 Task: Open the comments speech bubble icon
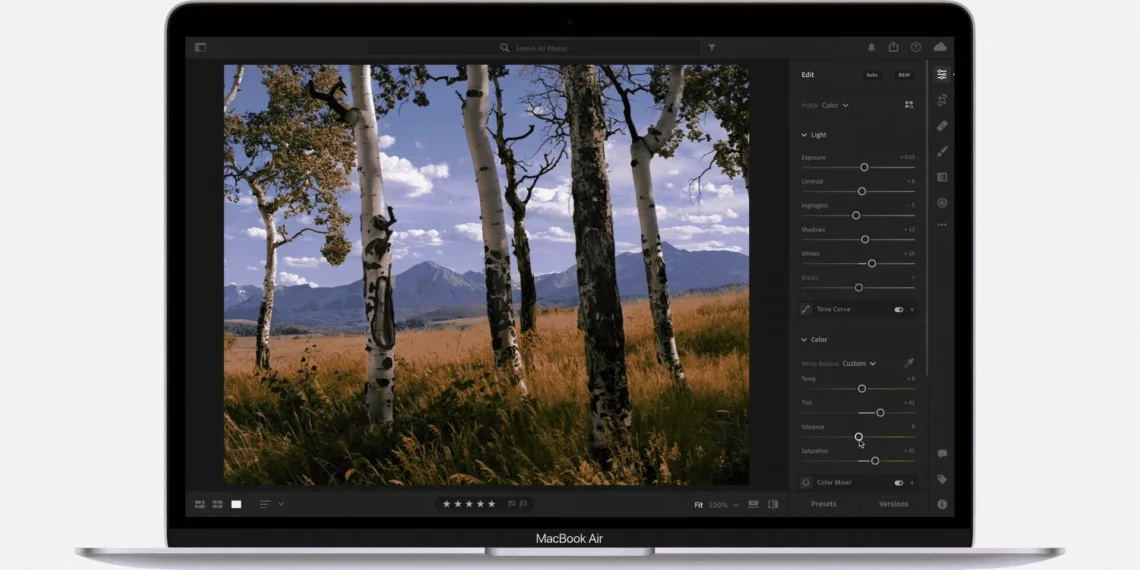click(942, 454)
